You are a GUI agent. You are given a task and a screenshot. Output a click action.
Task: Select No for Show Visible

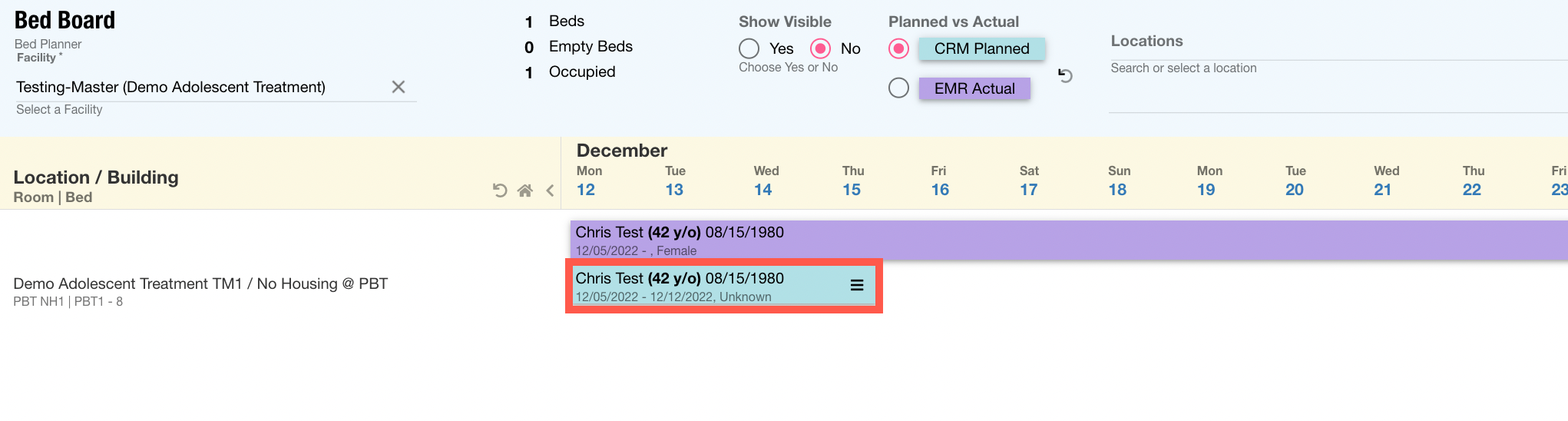pyautogui.click(x=821, y=49)
